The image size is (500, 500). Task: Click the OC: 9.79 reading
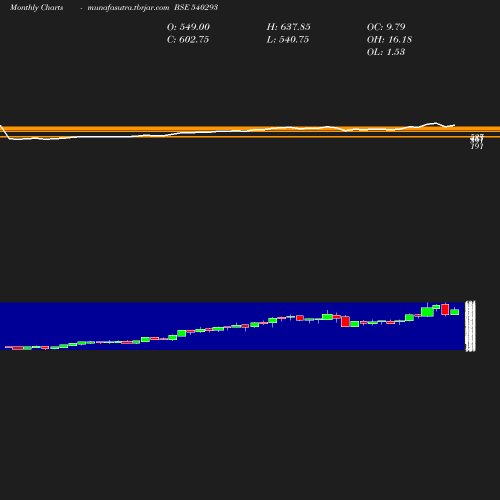tap(386, 27)
